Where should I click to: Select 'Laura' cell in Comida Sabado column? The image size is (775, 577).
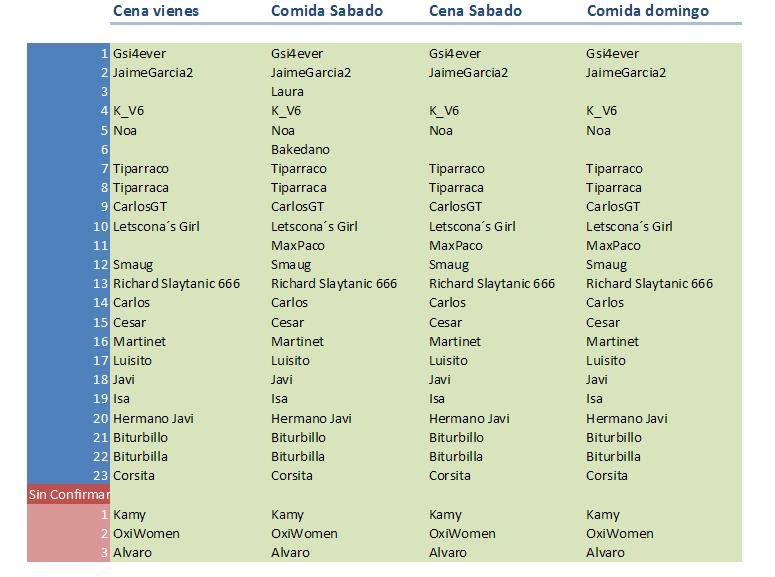point(287,92)
